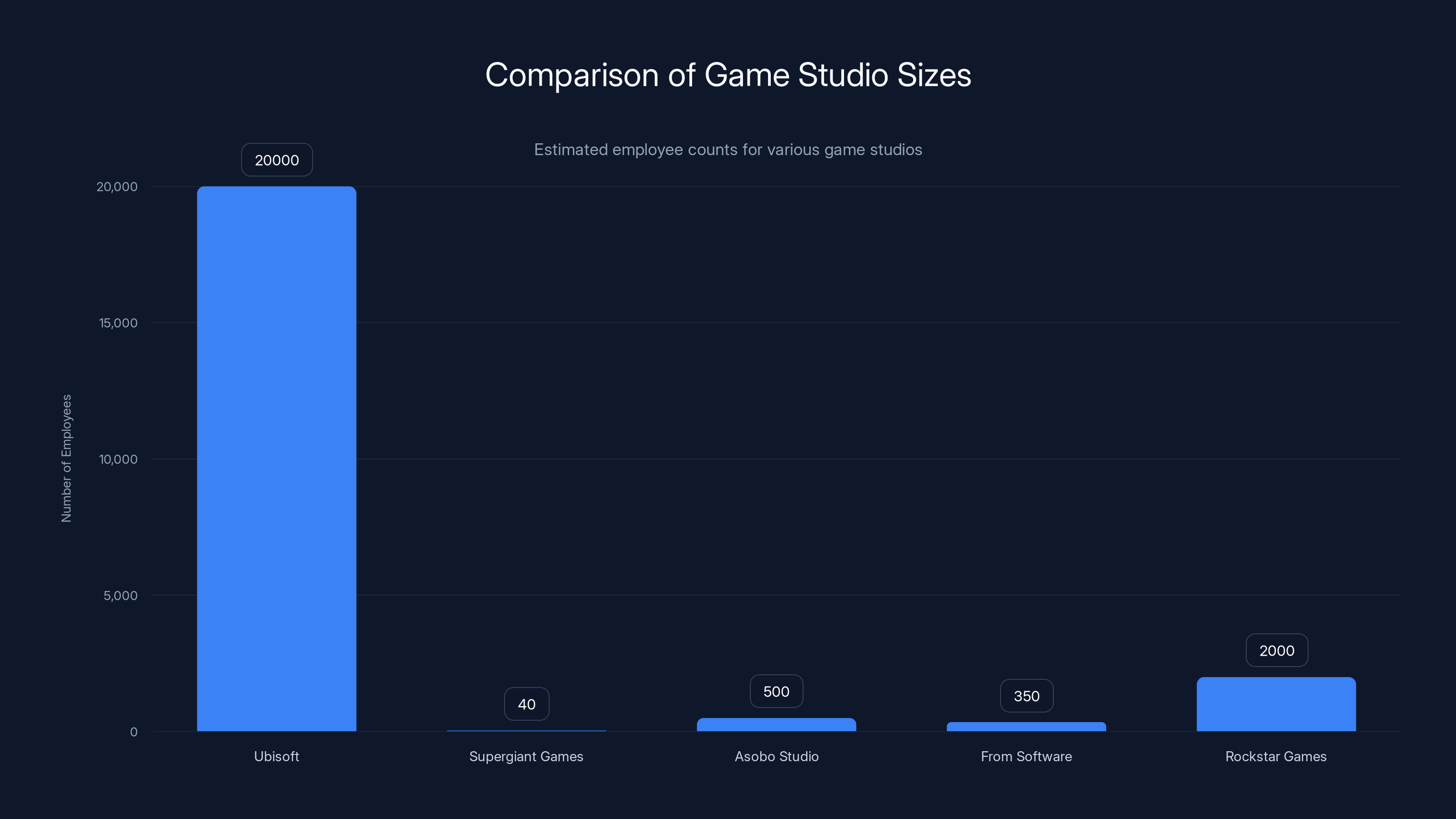1456x819 pixels.
Task: Click the 20,000 y-axis tick label
Action: (117, 187)
